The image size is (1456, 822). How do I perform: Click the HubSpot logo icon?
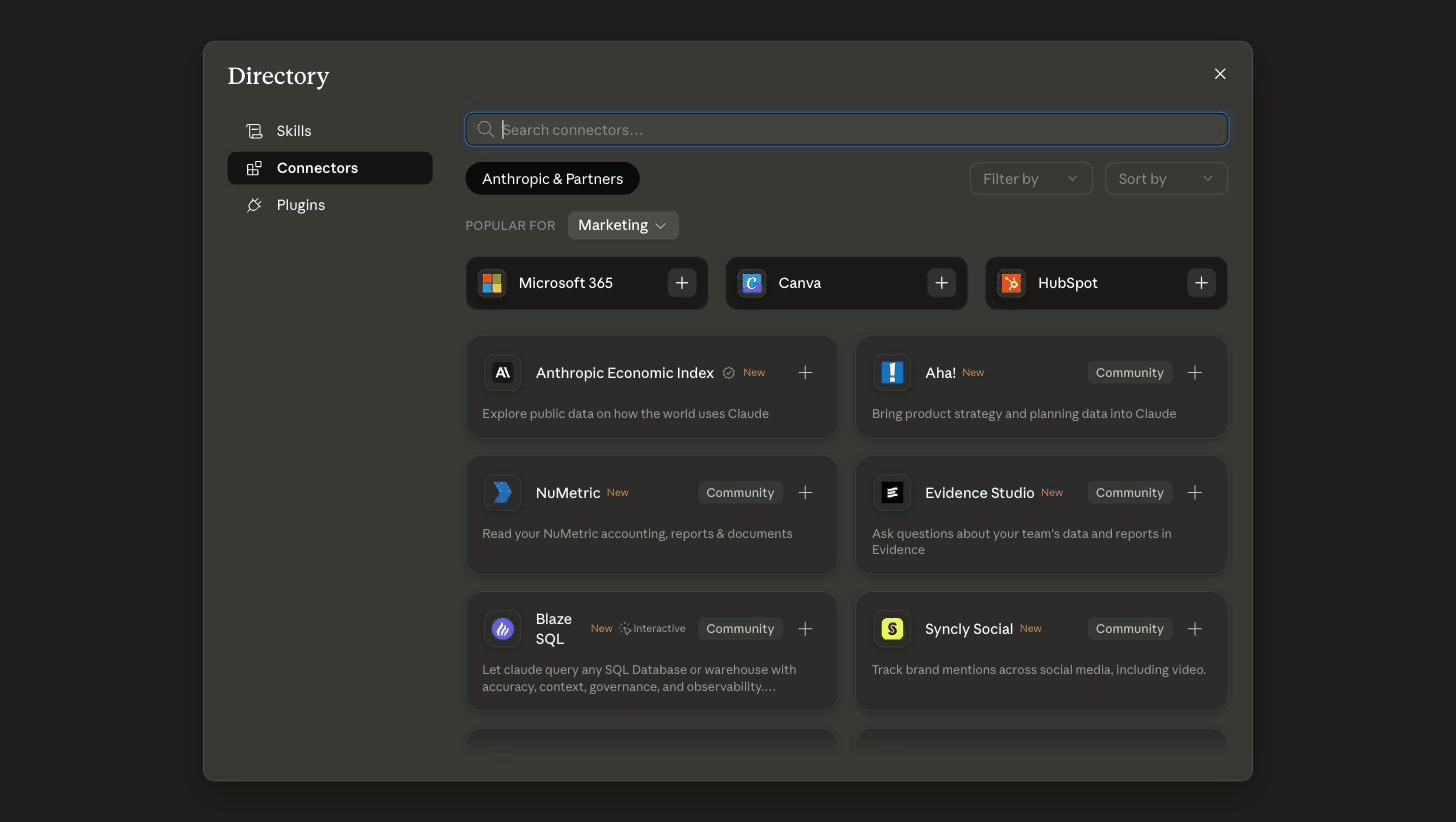click(1011, 283)
